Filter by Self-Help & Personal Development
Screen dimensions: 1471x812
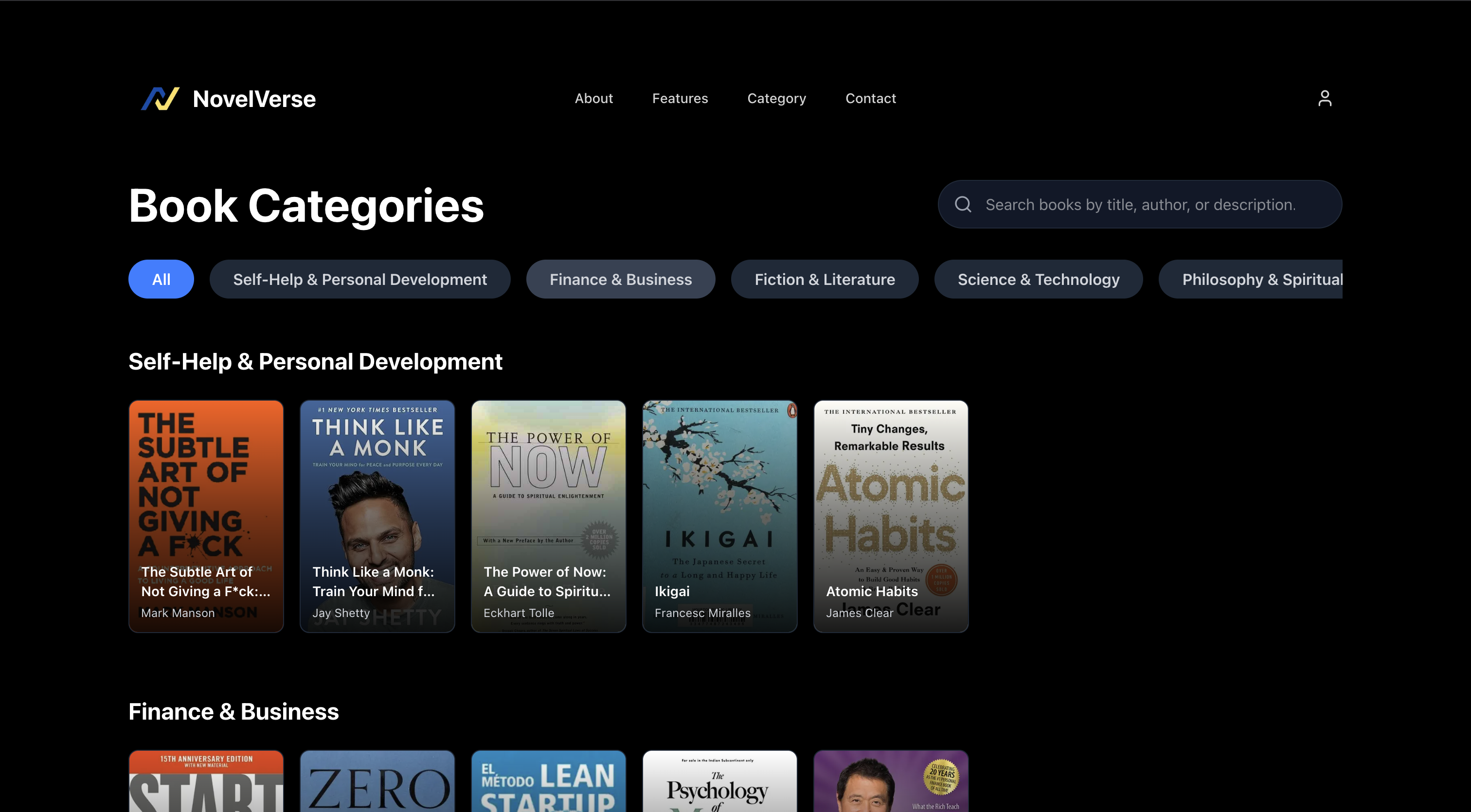360,279
